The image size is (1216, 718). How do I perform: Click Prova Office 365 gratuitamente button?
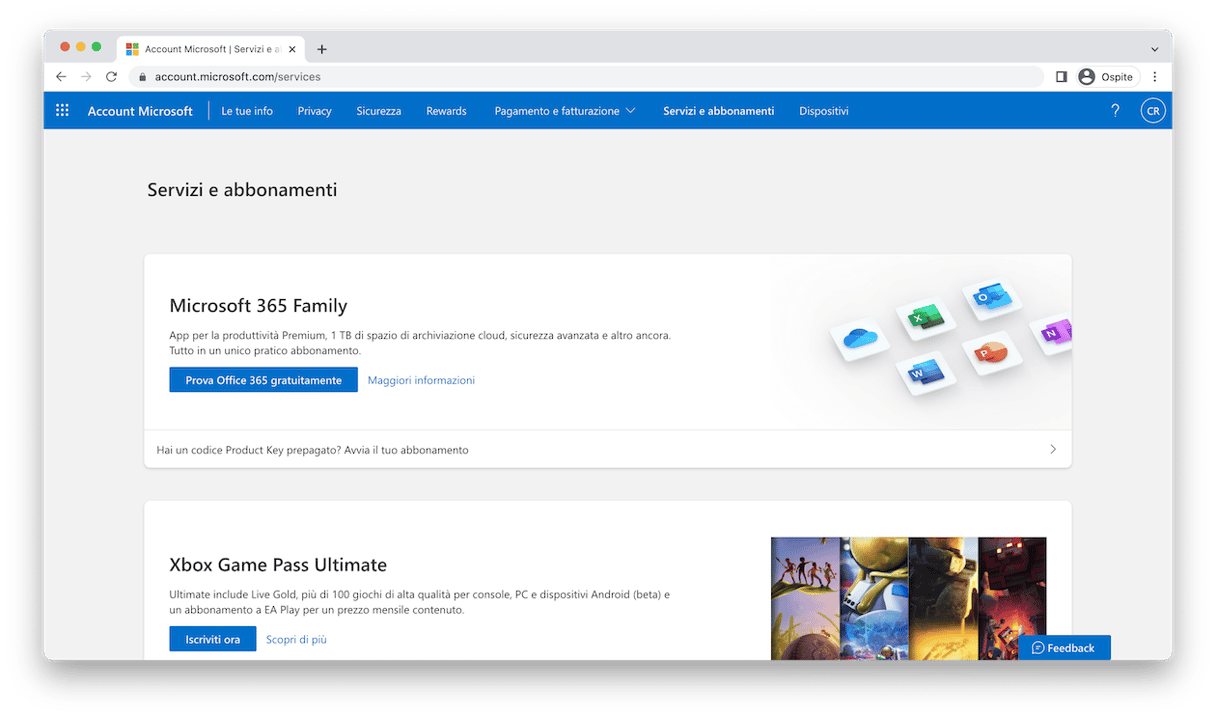[x=263, y=380]
